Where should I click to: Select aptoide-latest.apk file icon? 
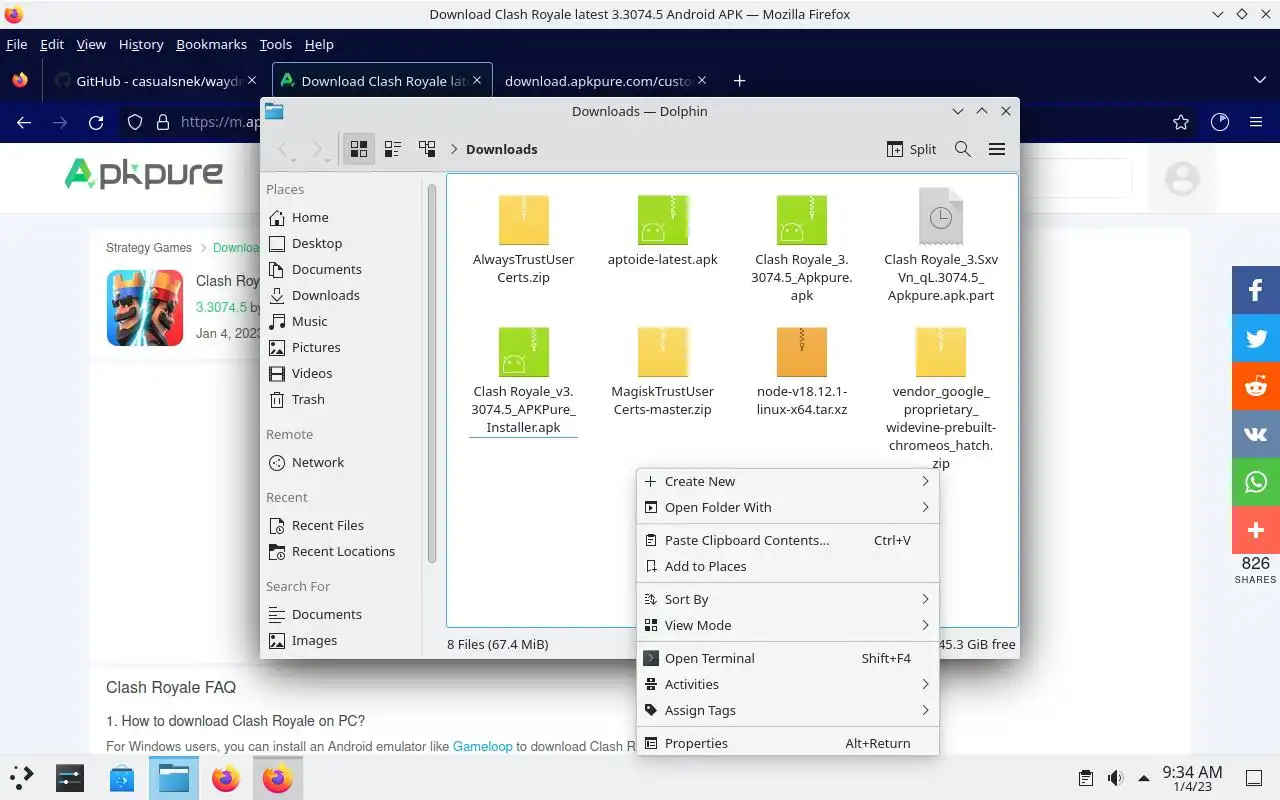click(x=663, y=219)
